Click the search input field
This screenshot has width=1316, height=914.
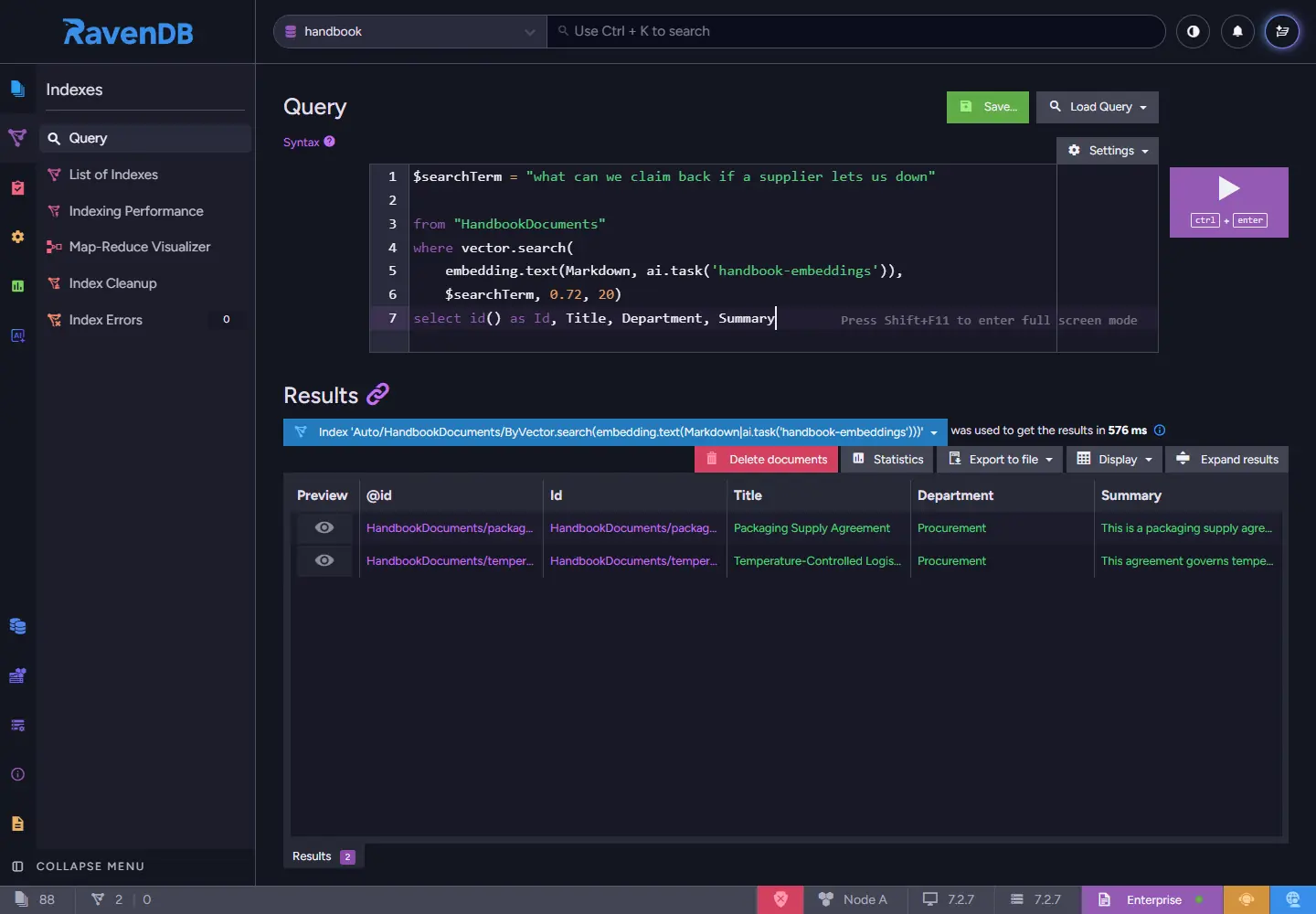click(855, 31)
